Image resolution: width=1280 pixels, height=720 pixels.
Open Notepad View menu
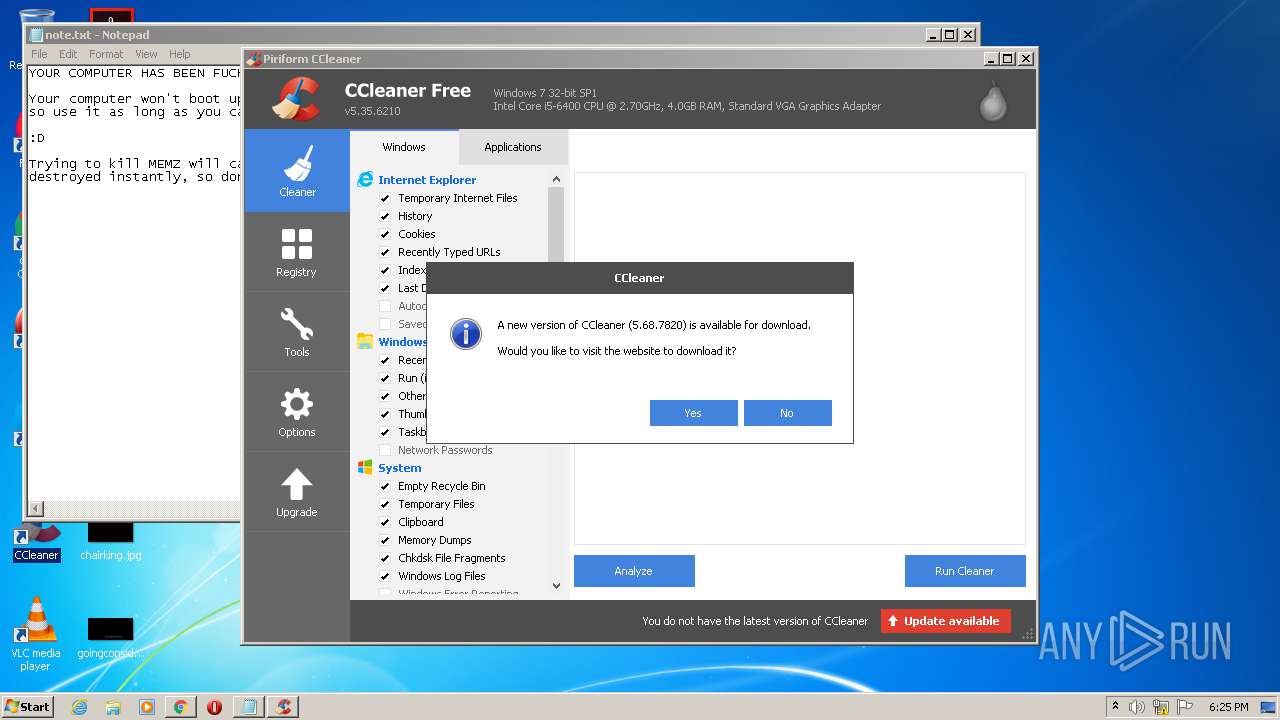(146, 54)
